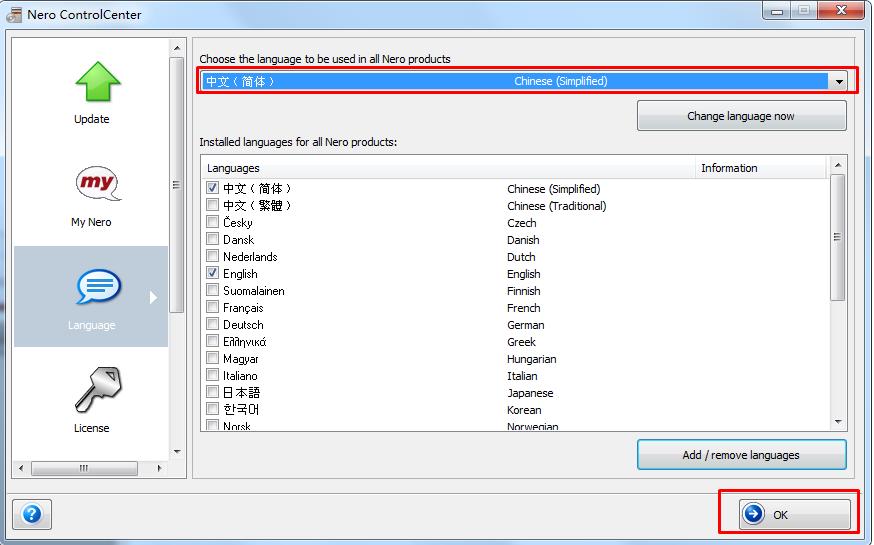874x545 pixels.
Task: Click the My Nero label
Action: (x=91, y=222)
